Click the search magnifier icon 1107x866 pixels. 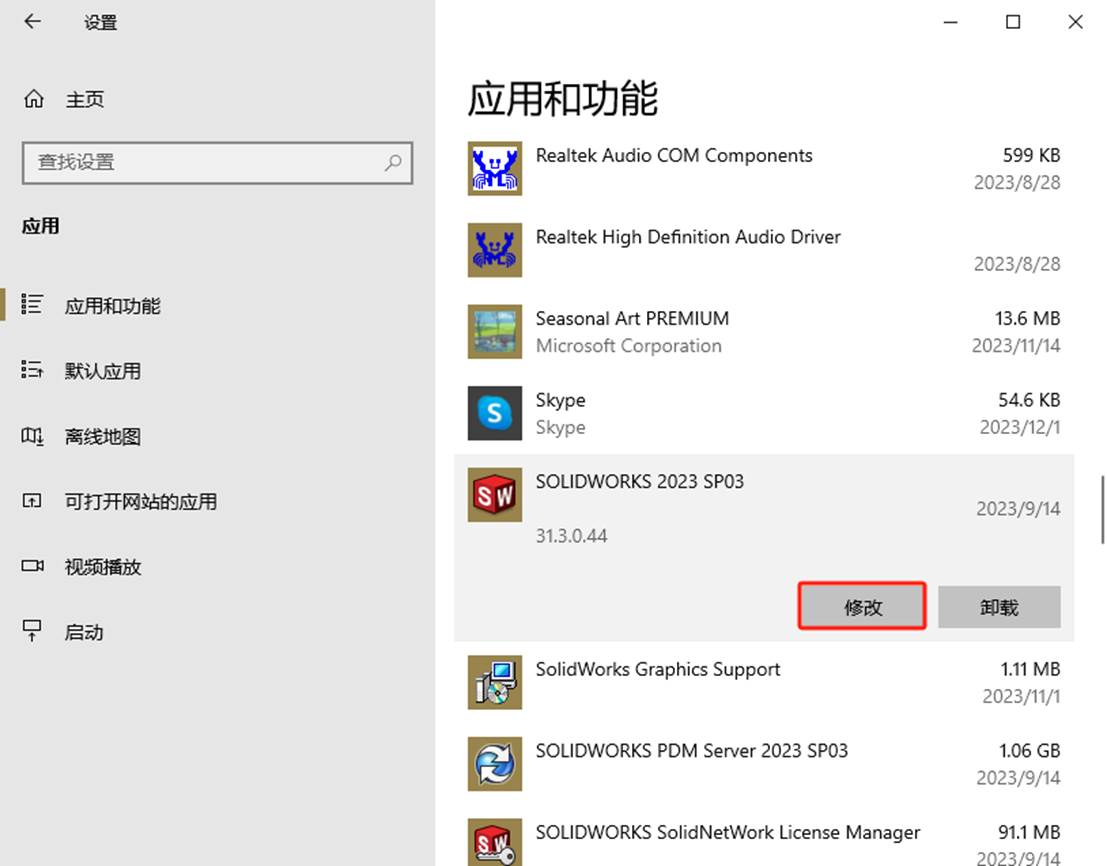(393, 163)
